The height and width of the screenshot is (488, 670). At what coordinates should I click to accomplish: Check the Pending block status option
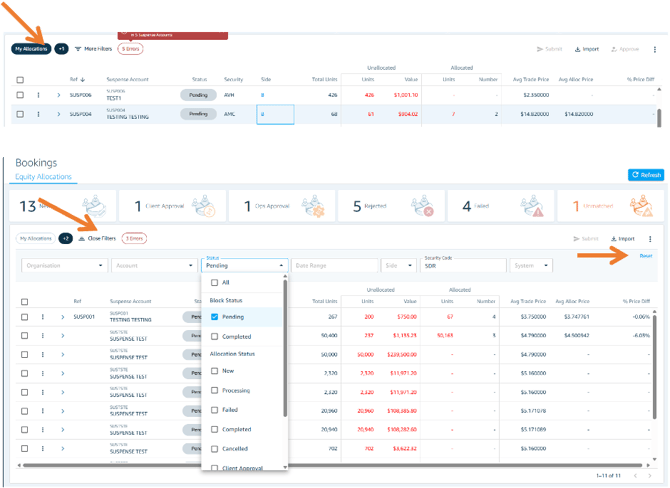tap(215, 316)
